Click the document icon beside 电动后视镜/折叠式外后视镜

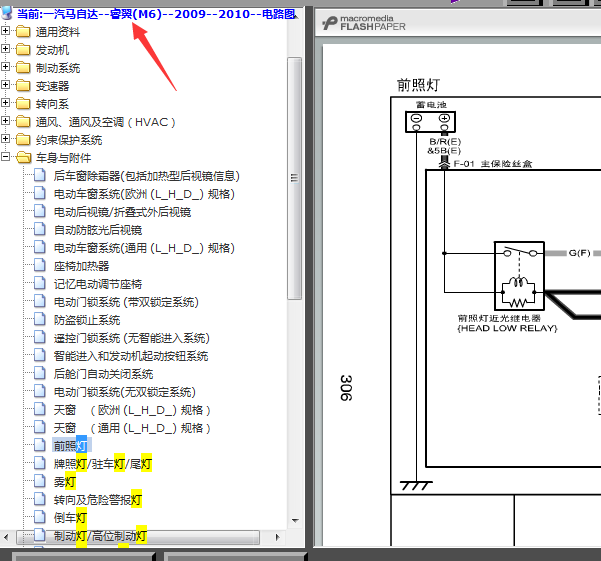click(39, 211)
